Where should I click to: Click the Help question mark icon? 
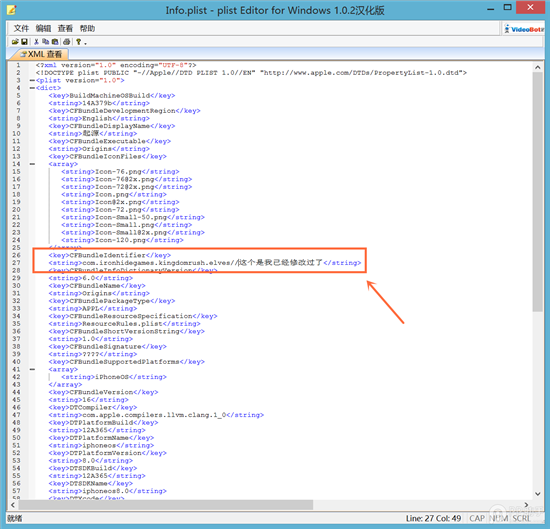click(79, 42)
